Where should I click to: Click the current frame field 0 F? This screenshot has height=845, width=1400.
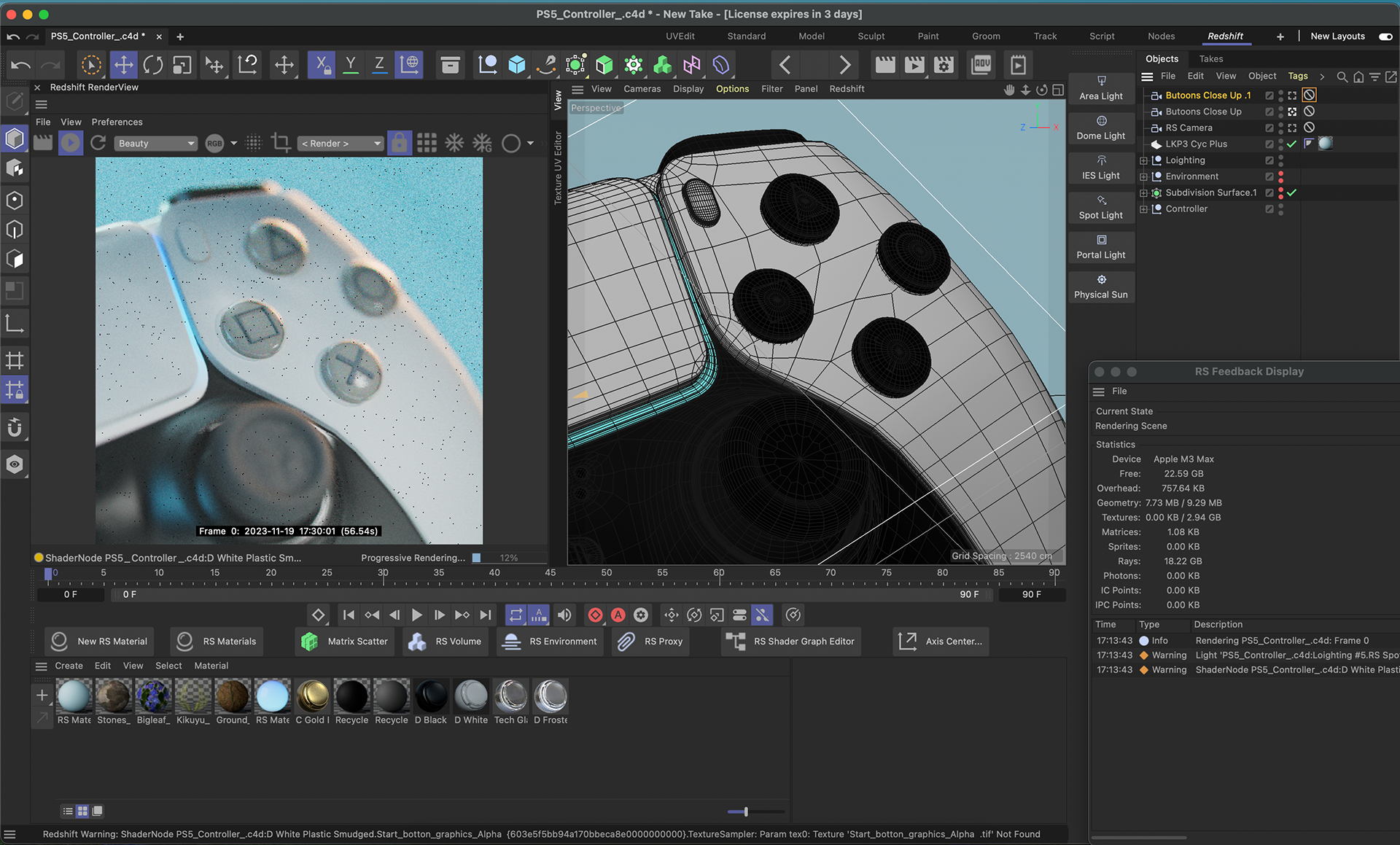(71, 594)
